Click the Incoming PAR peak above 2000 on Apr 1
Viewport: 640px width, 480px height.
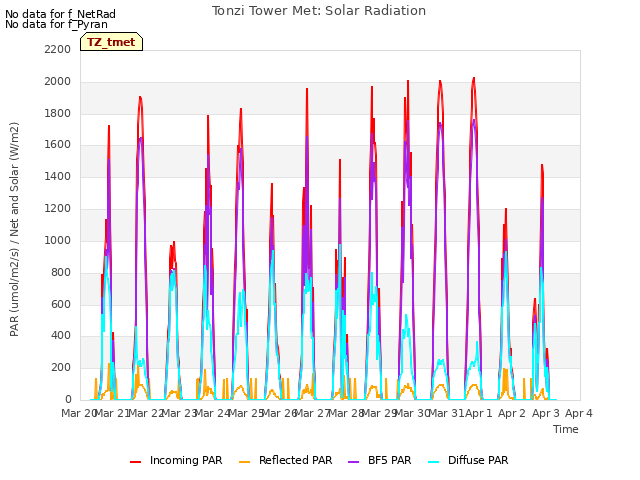pos(474,78)
